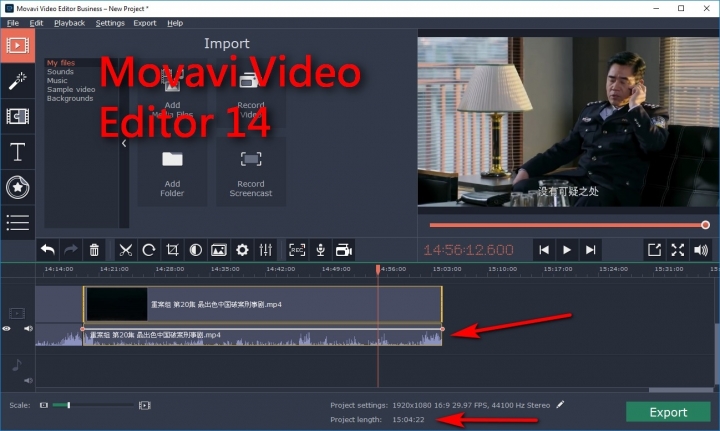Viewport: 720px width, 431px height.
Task: Select the mp4 audio waveform clip
Action: click(262, 337)
